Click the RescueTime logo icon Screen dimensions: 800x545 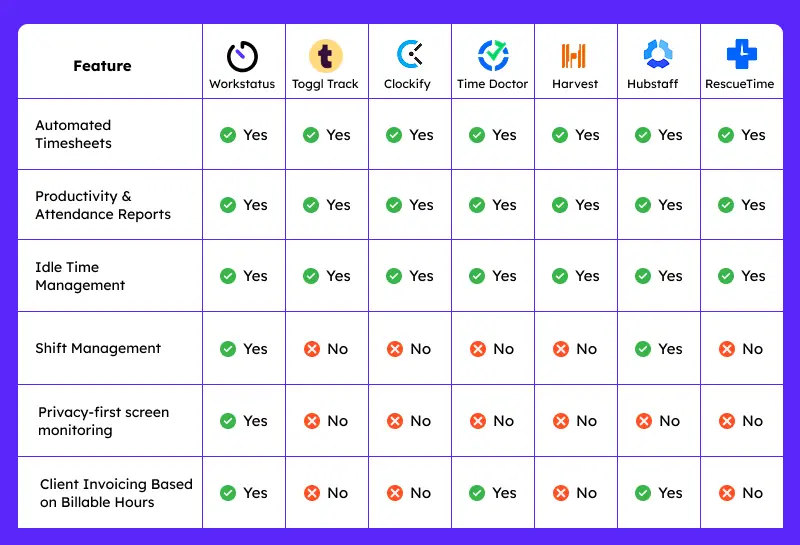[x=740, y=54]
